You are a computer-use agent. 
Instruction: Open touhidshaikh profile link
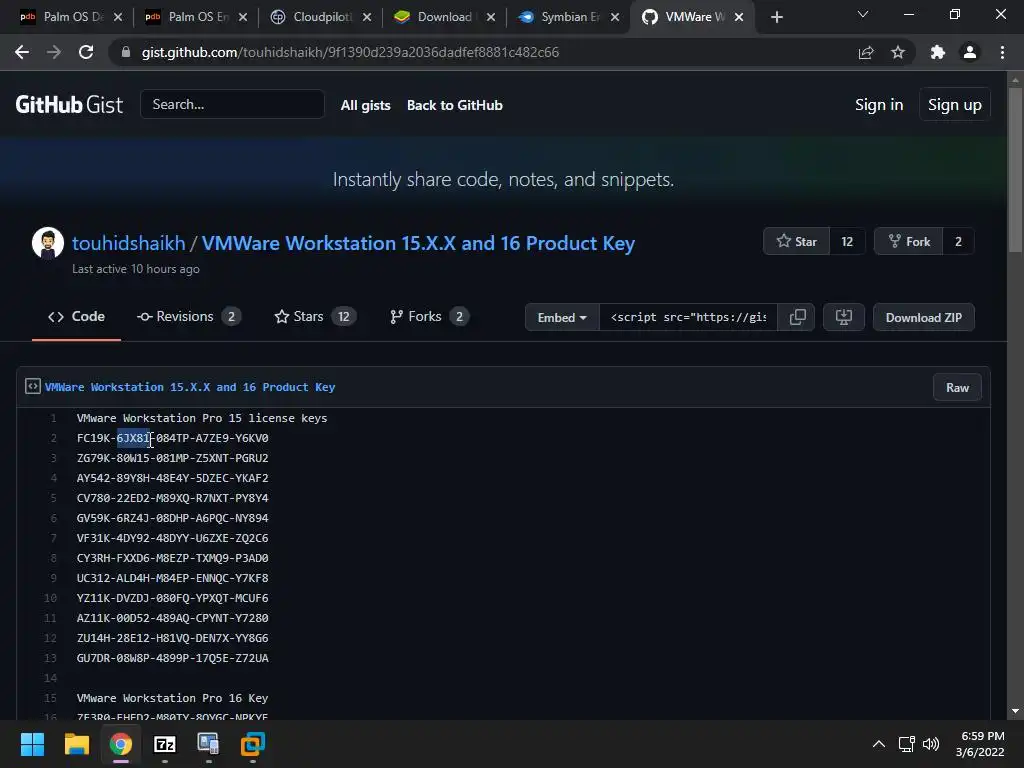(129, 243)
